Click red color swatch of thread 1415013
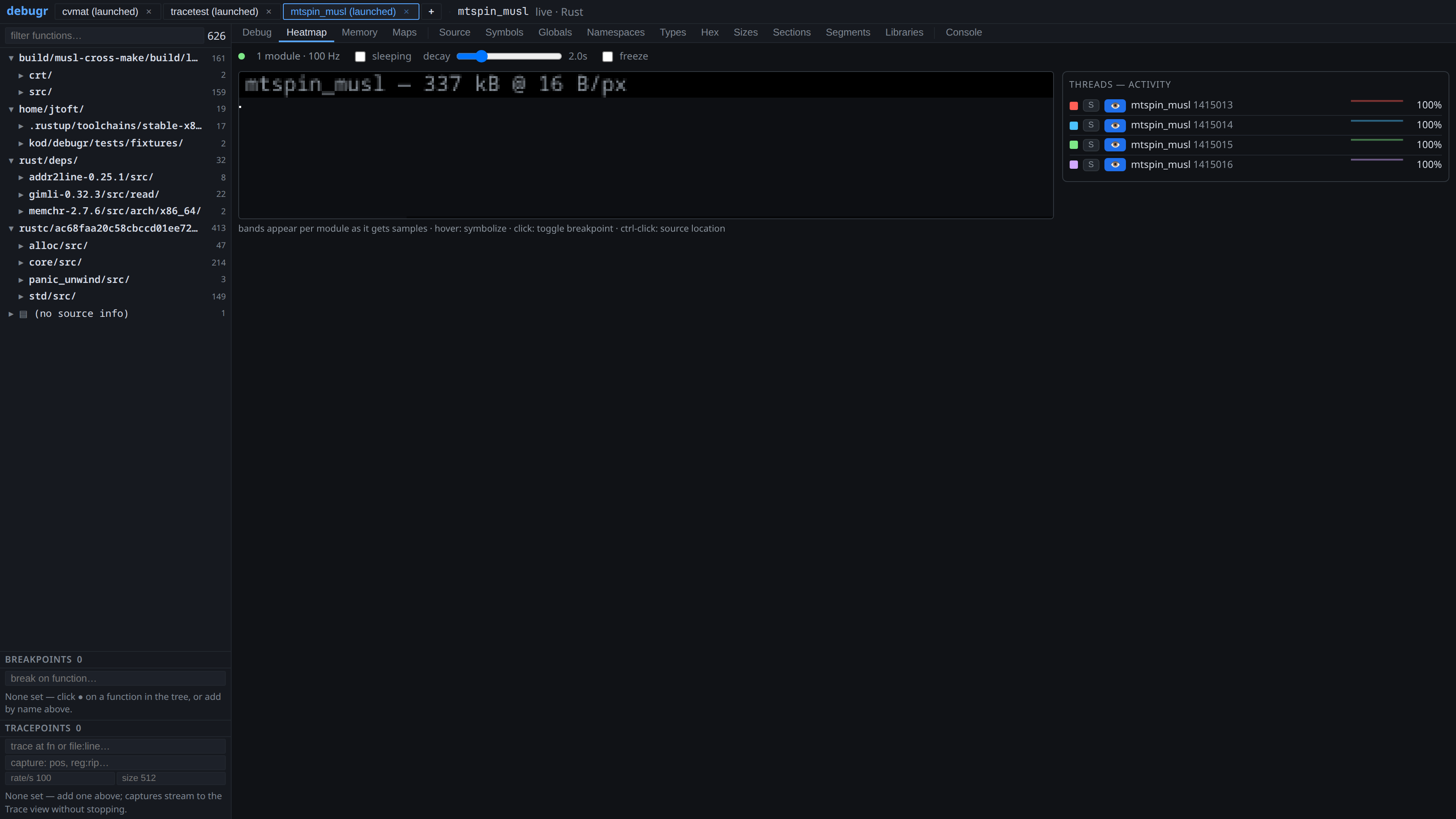The image size is (1456, 819). pos(1074,106)
